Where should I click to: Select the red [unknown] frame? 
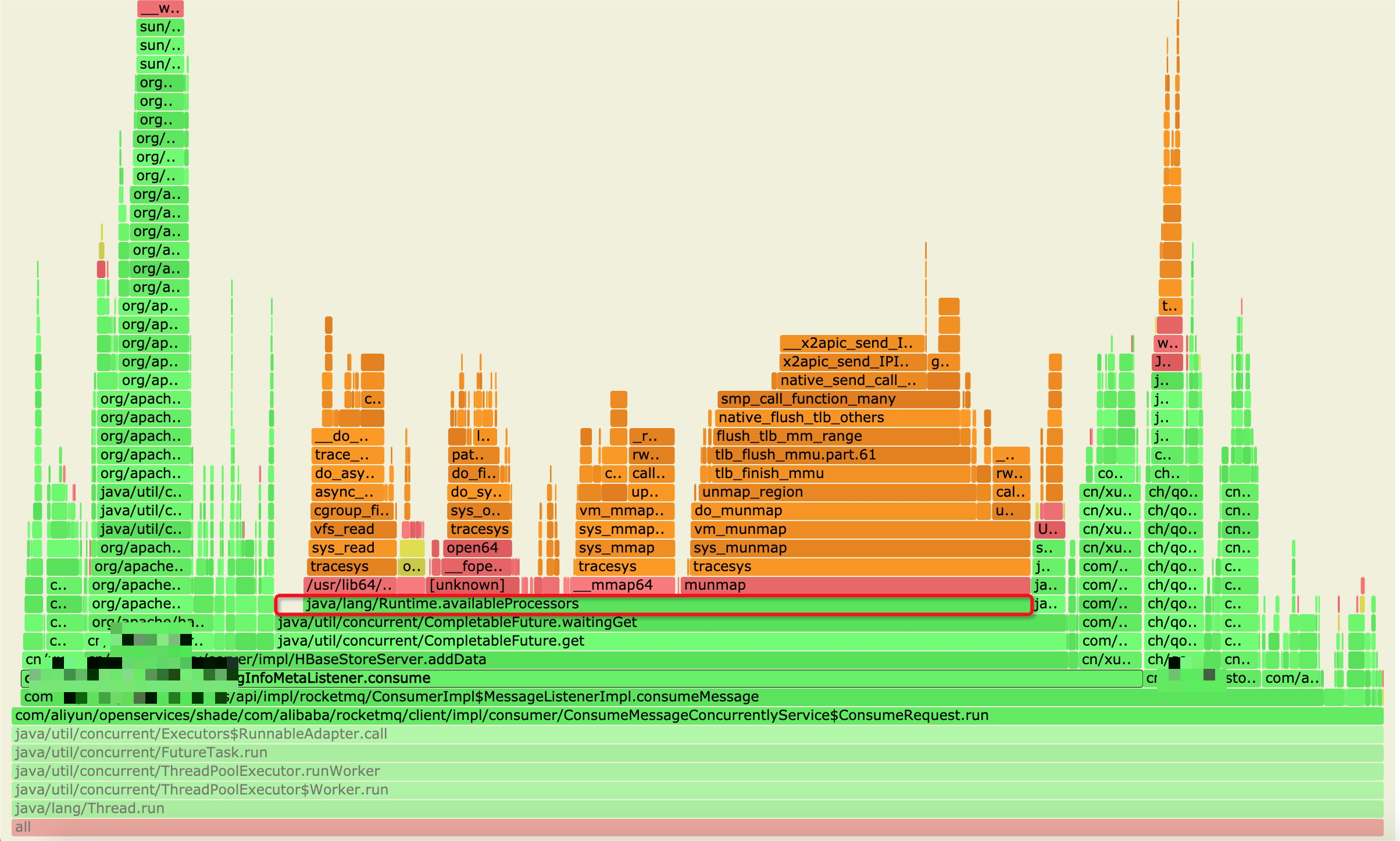click(x=472, y=585)
